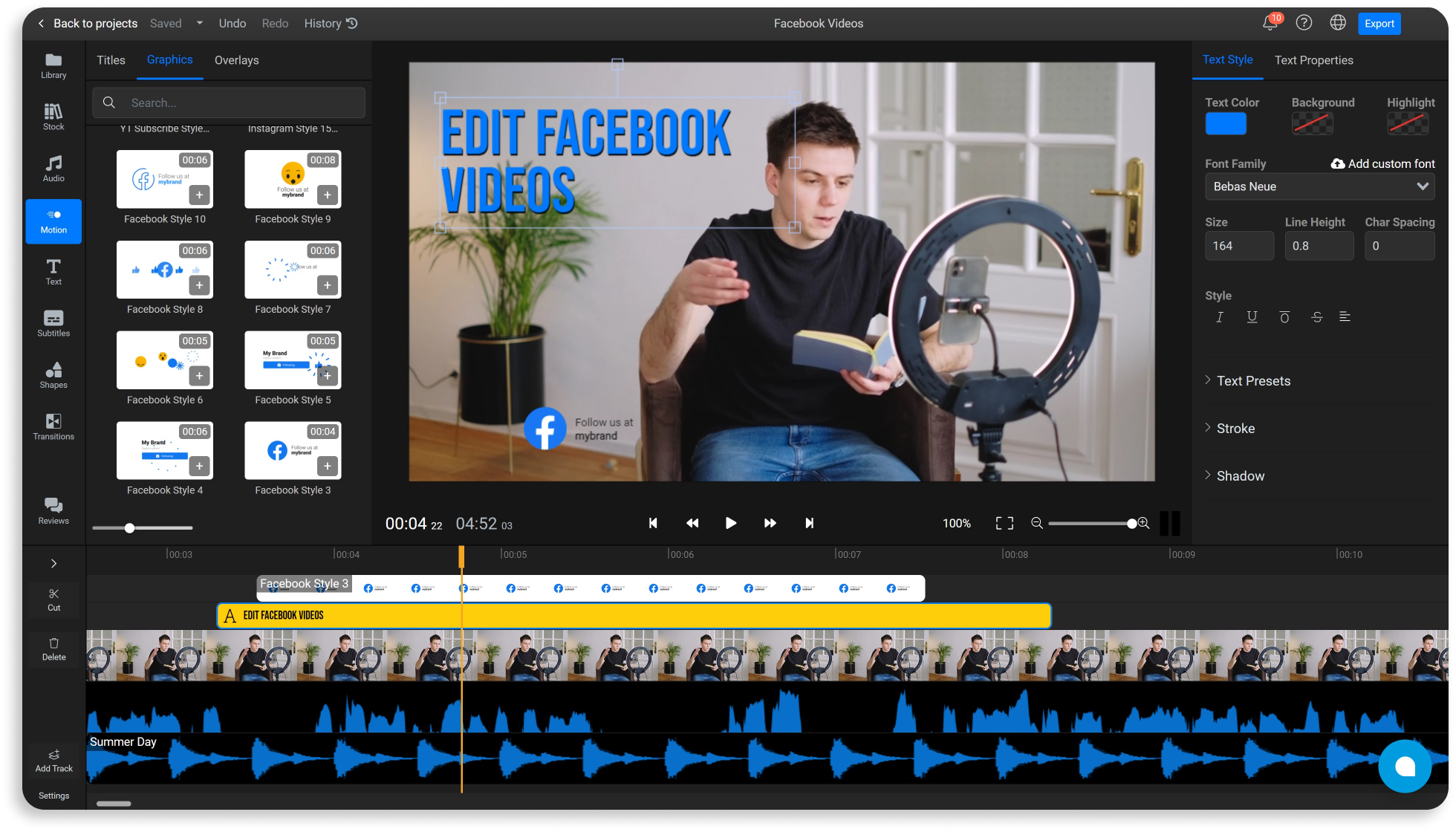Click the Redo button

275,23
